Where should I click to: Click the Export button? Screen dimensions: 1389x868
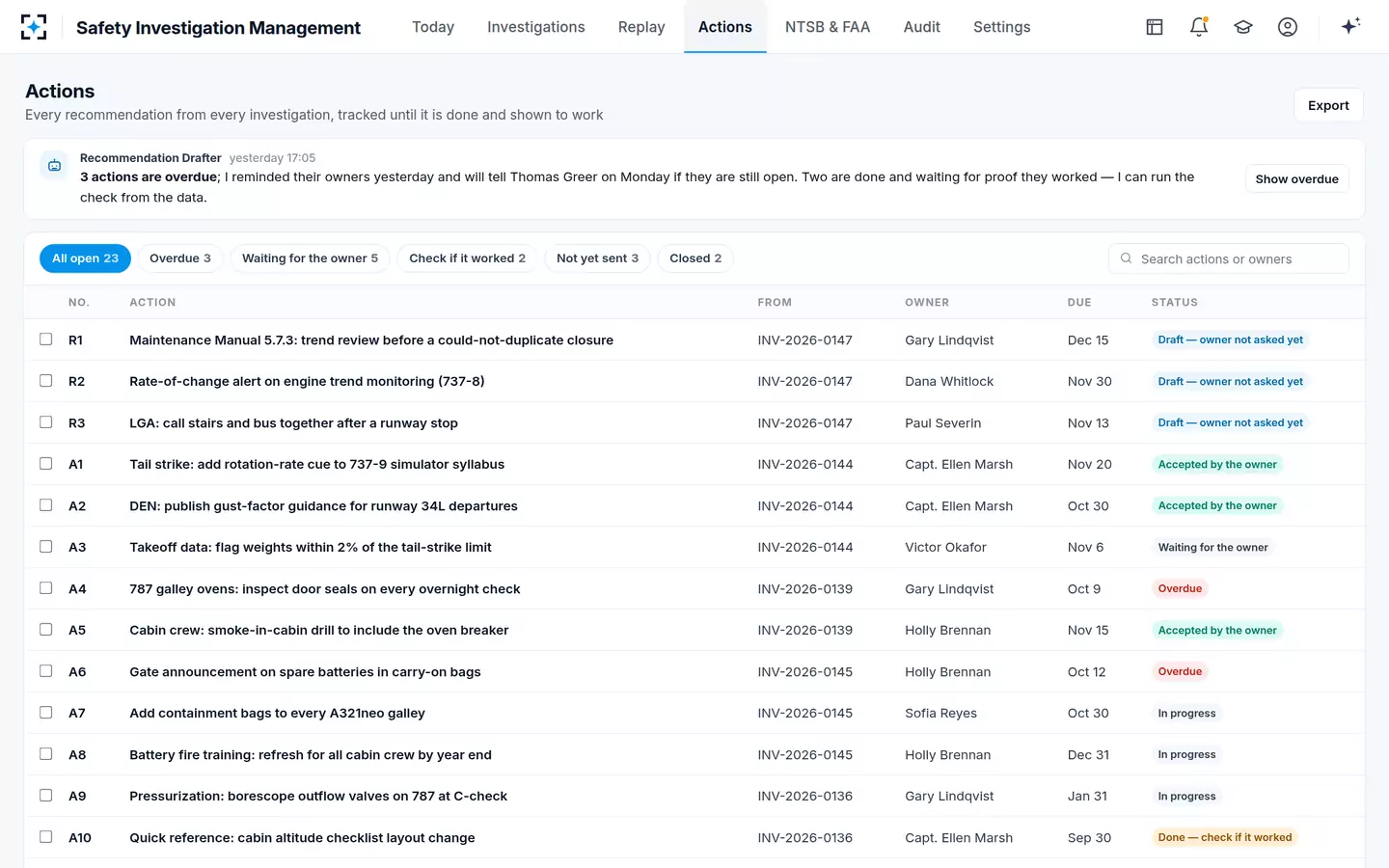1328,105
